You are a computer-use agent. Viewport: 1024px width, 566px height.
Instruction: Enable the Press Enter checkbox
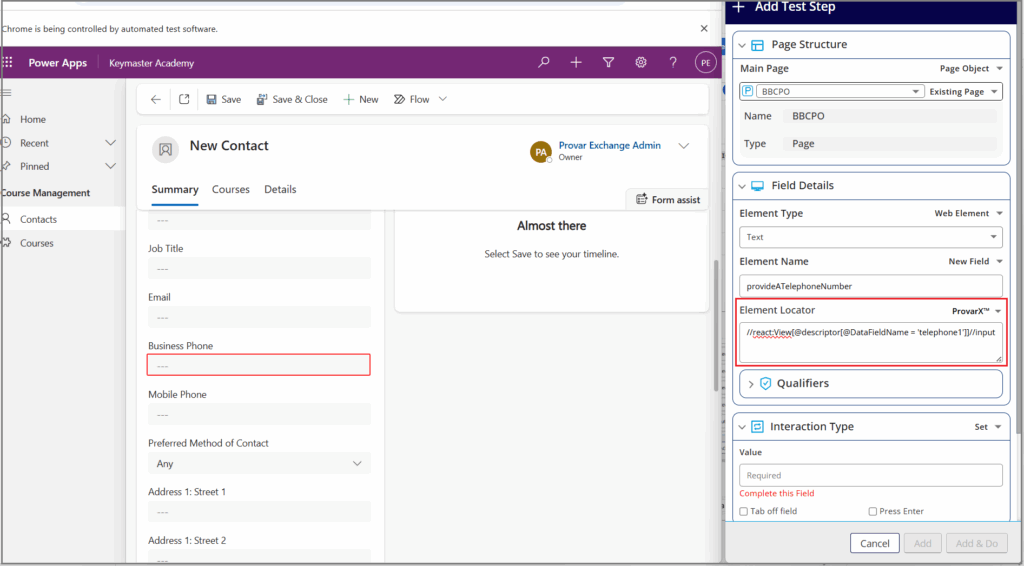[x=873, y=511]
